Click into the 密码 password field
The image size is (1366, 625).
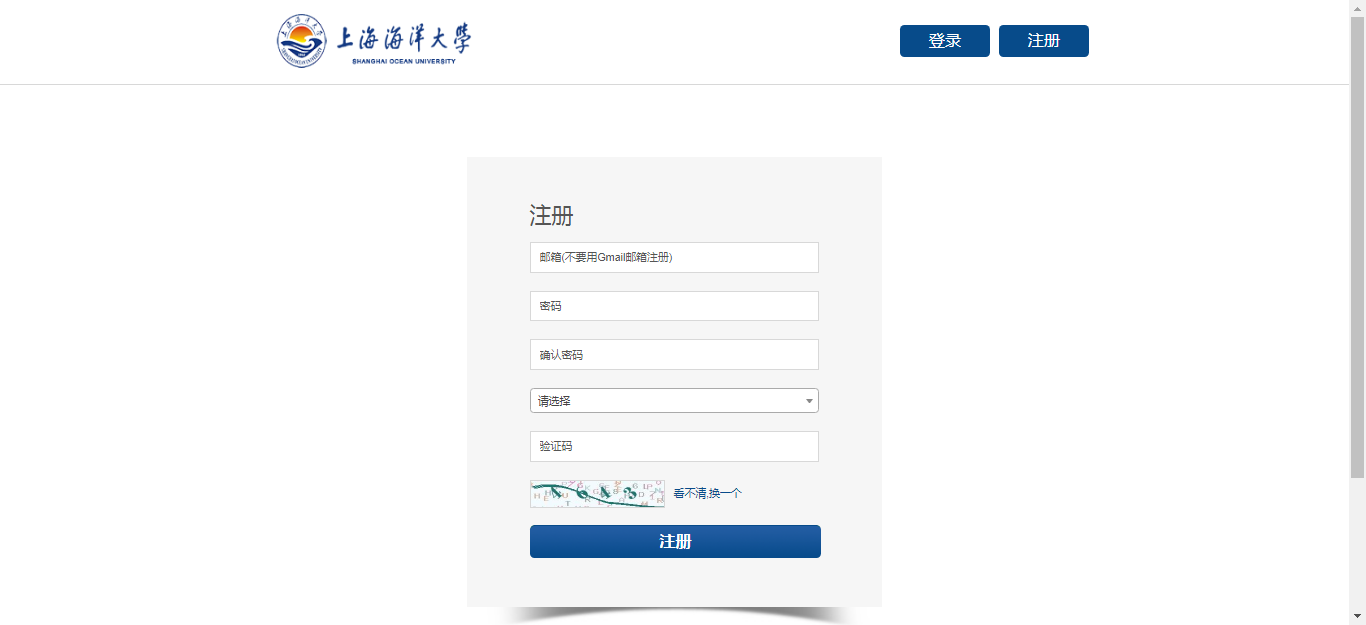tap(674, 306)
